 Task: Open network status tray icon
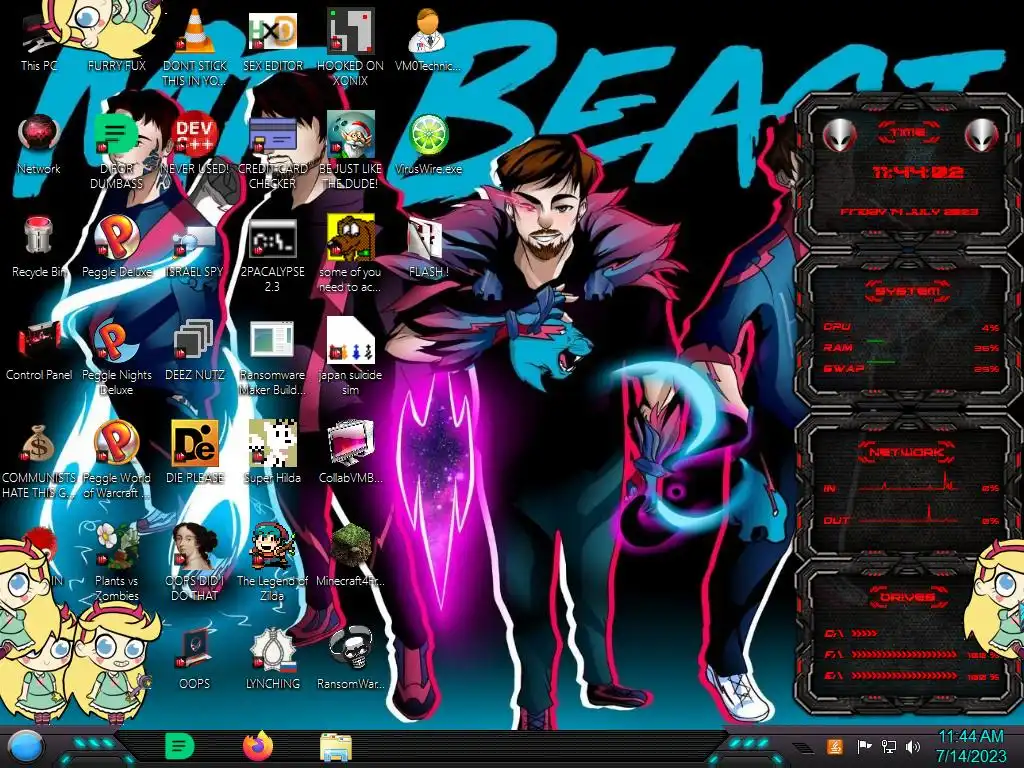click(x=889, y=746)
